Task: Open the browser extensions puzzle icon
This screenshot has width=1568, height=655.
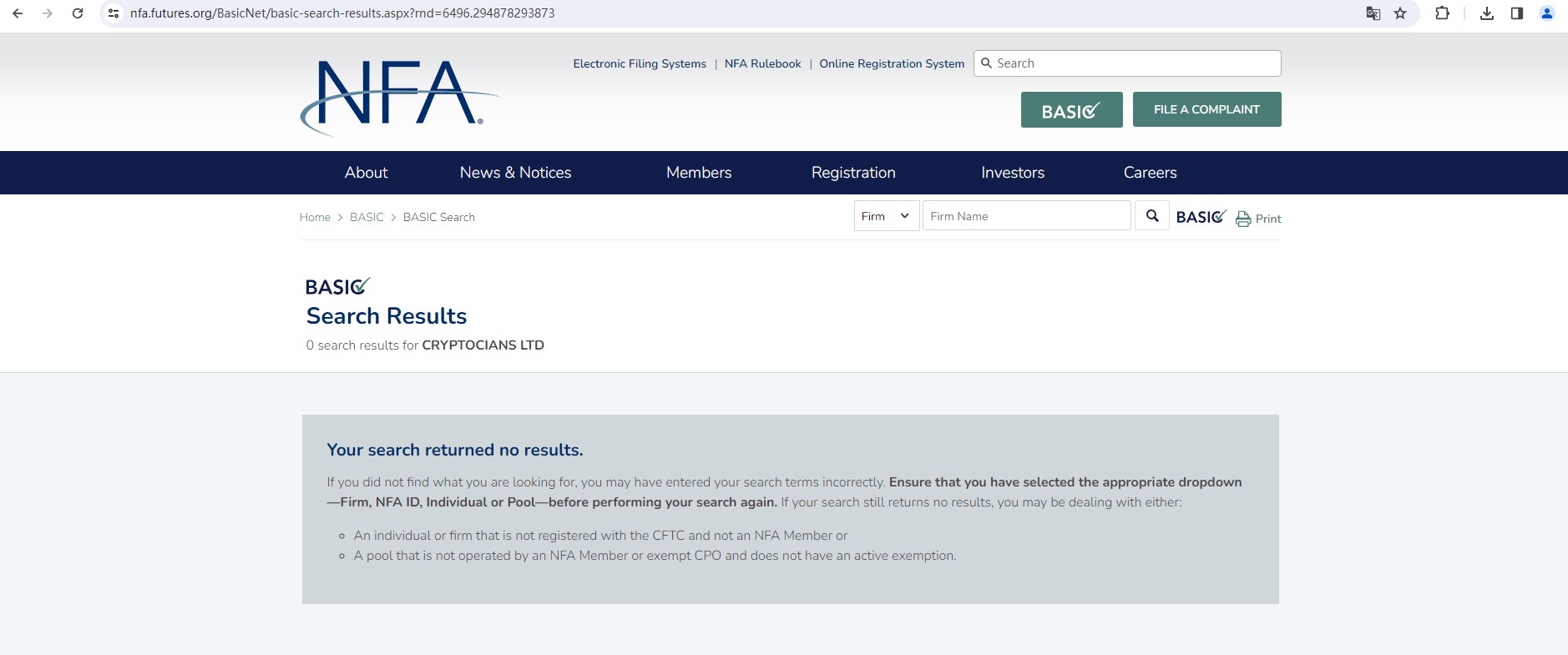Action: [x=1442, y=13]
